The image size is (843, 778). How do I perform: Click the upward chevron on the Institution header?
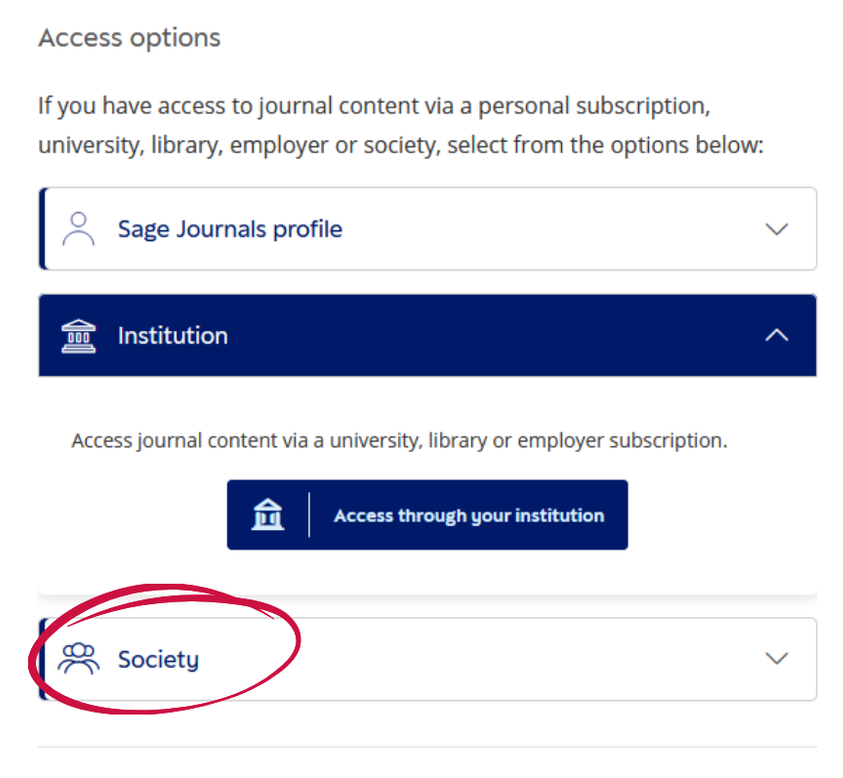[x=777, y=335]
